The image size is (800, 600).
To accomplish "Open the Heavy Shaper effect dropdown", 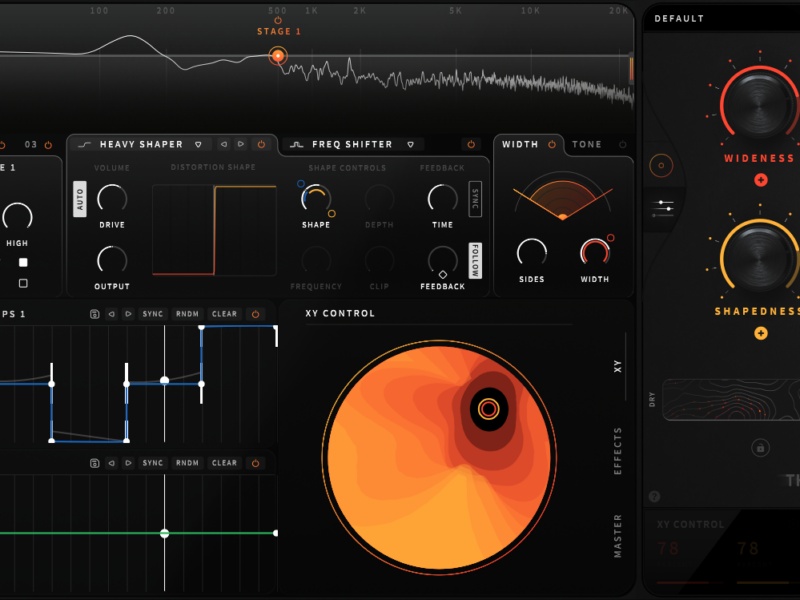I will (x=198, y=145).
